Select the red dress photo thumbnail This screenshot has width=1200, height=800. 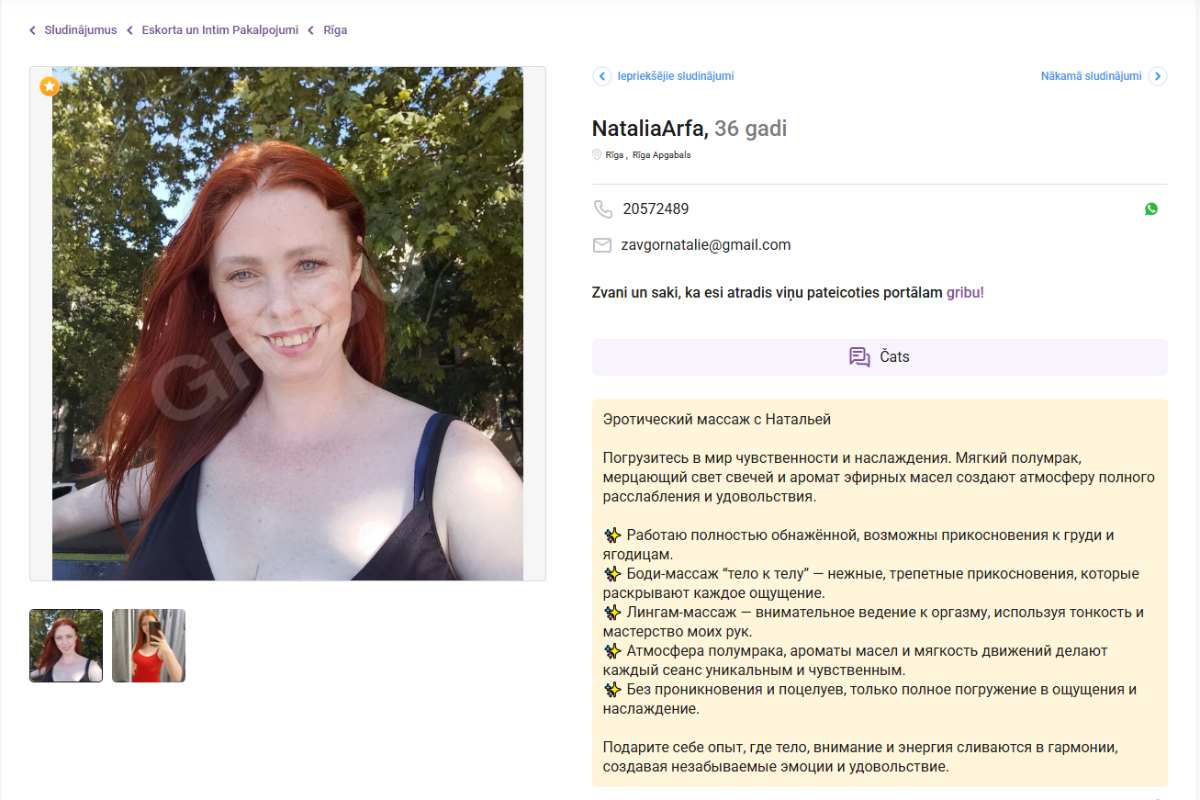coord(149,646)
